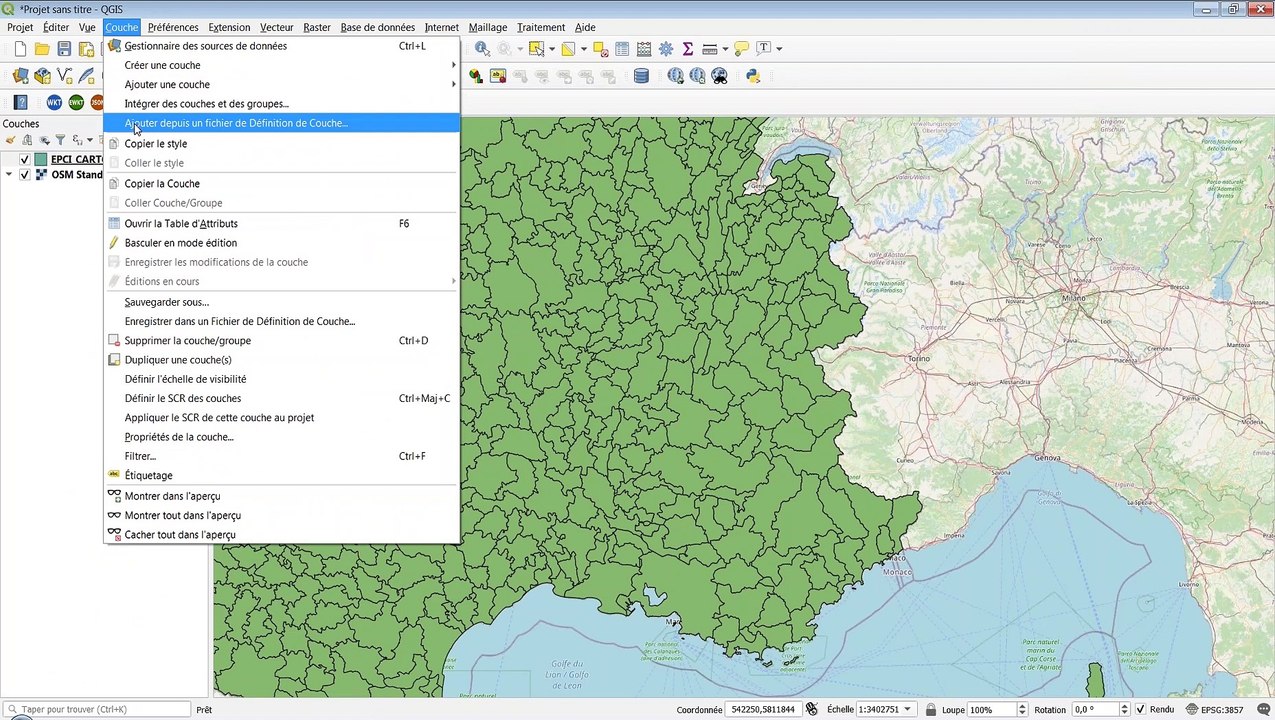
Task: Click the Loupe magnifier stepper arrows
Action: point(1021,710)
